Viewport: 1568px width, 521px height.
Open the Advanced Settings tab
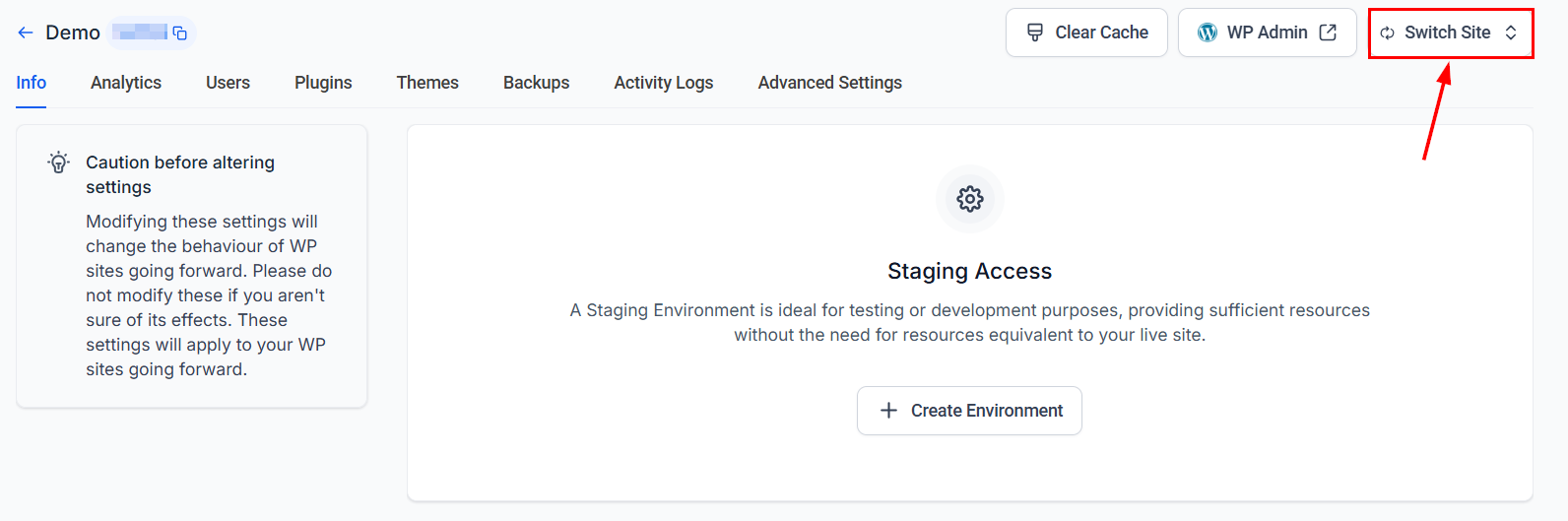[x=830, y=83]
